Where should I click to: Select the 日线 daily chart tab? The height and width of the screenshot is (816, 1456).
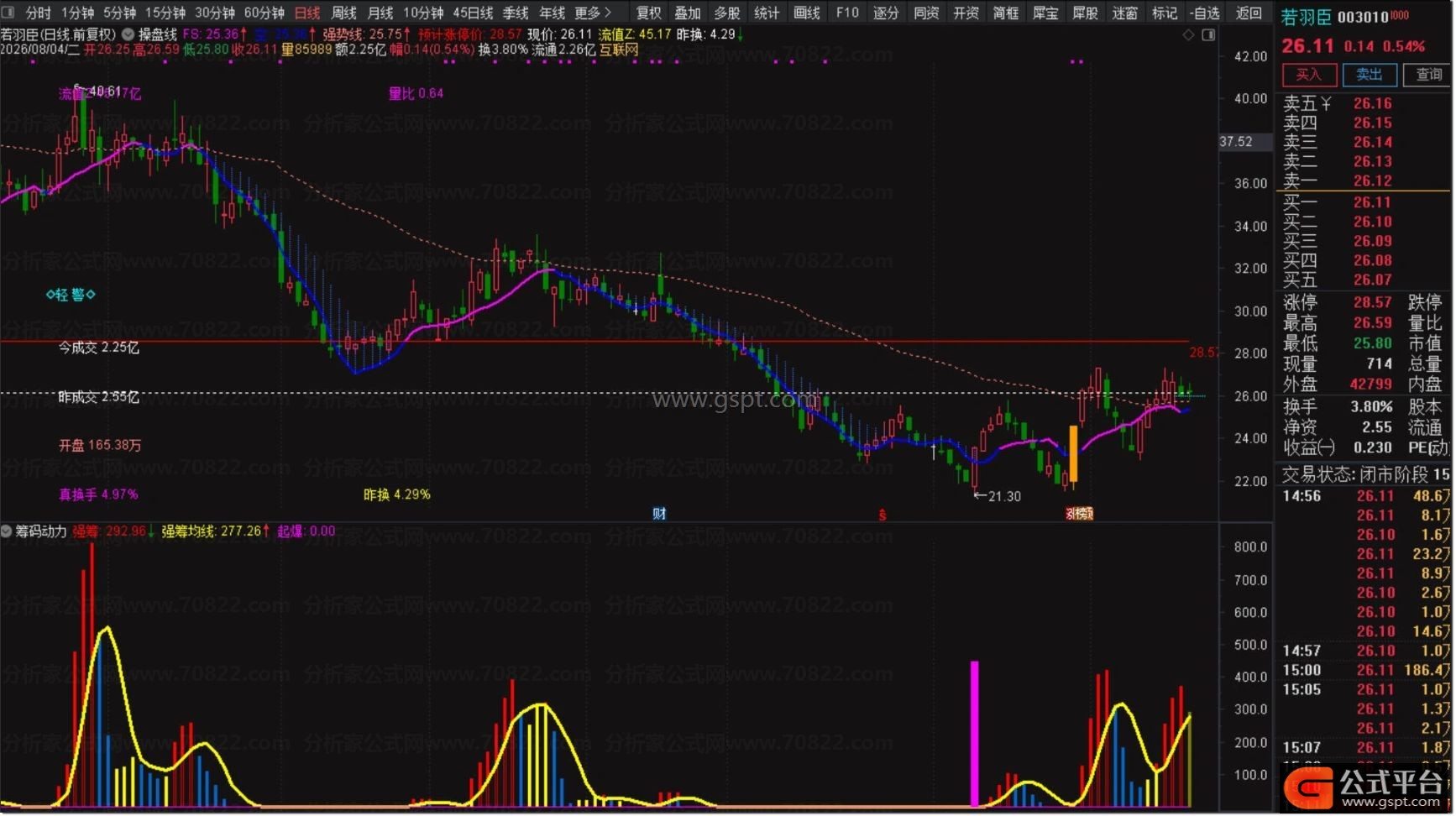[x=307, y=13]
